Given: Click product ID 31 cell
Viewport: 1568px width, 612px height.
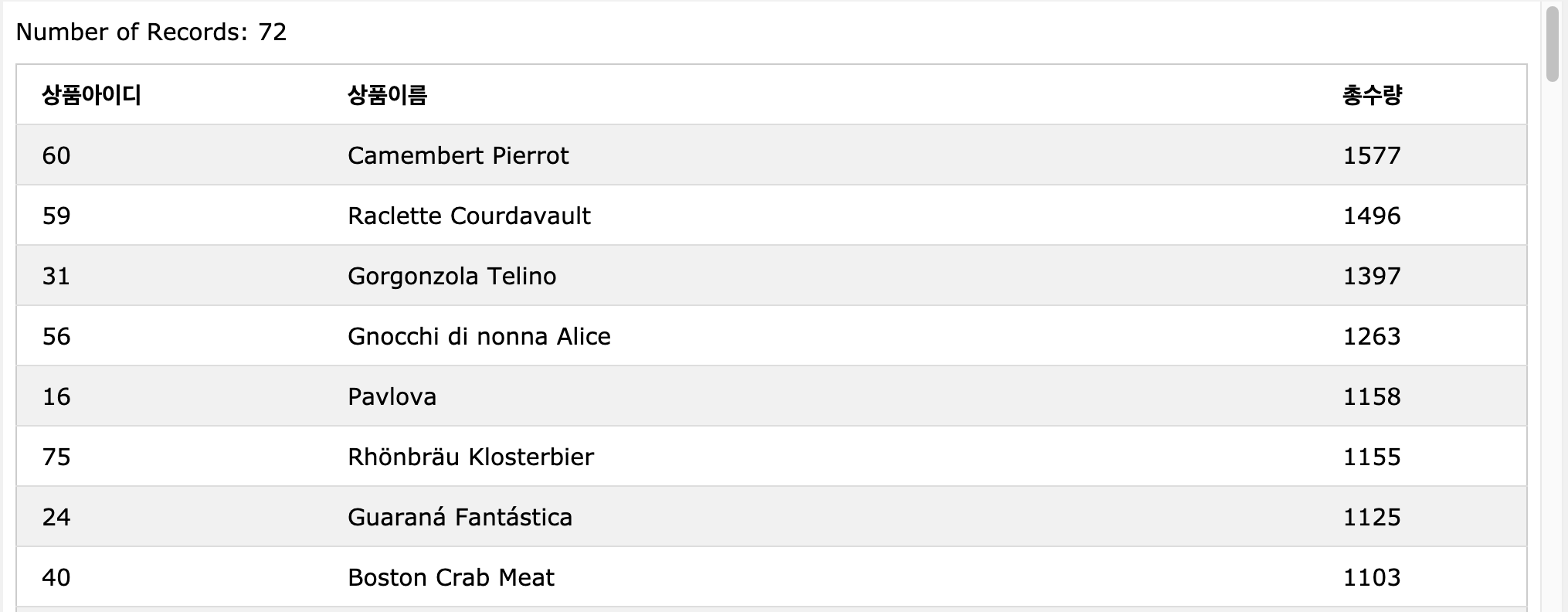Looking at the screenshot, I should [56, 276].
